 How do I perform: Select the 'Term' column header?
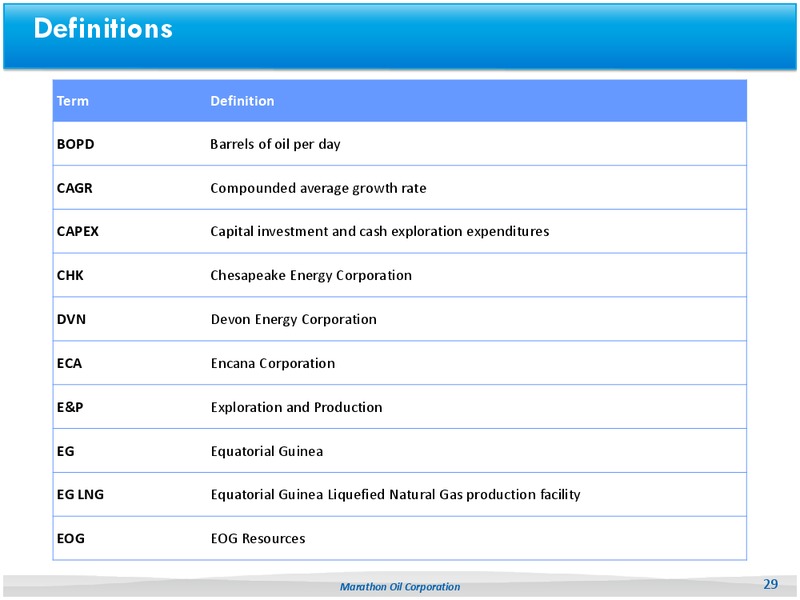point(72,101)
